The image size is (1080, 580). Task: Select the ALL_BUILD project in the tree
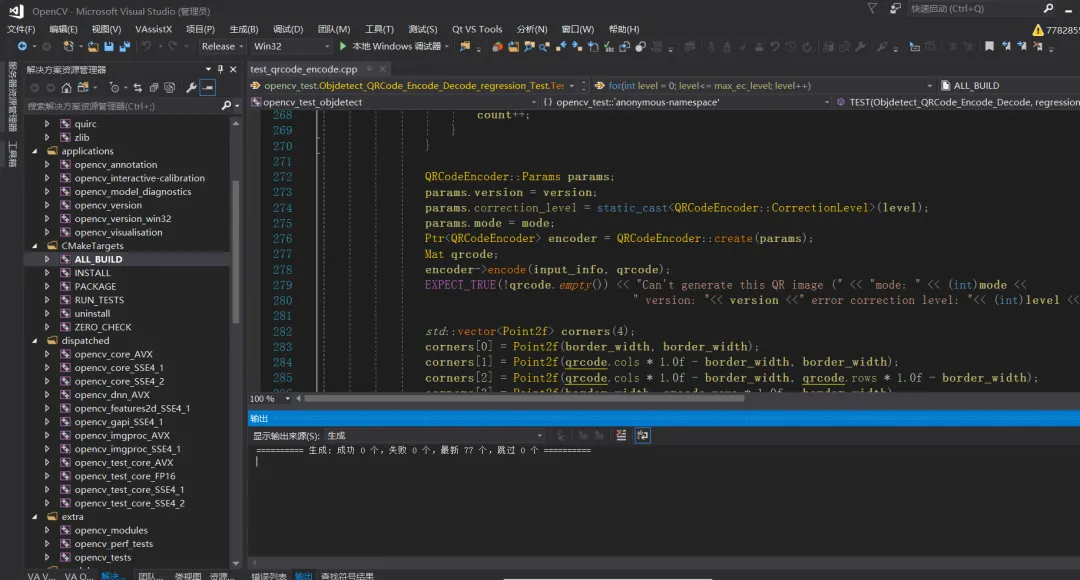click(98, 259)
